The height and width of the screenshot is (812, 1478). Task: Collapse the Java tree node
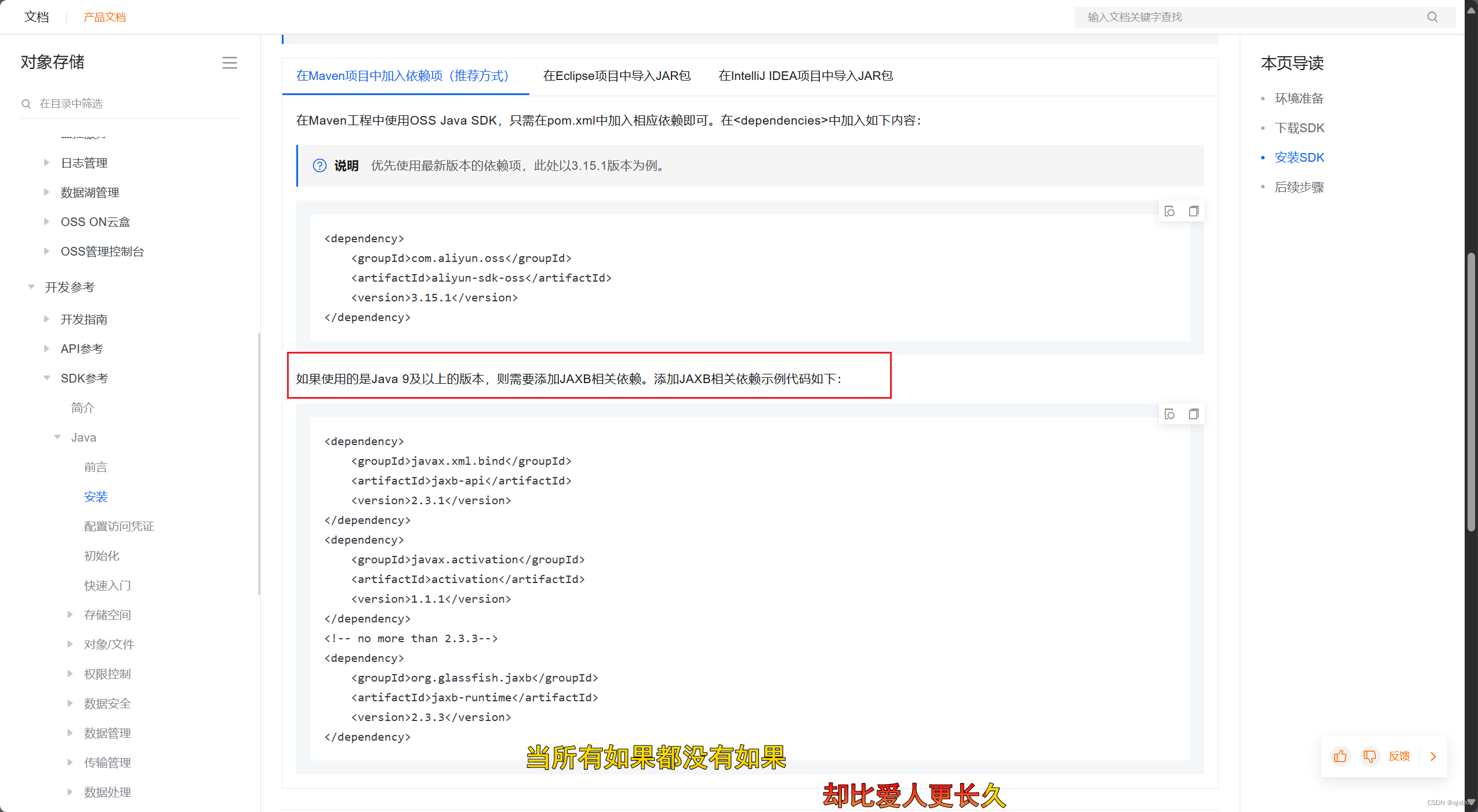[57, 438]
